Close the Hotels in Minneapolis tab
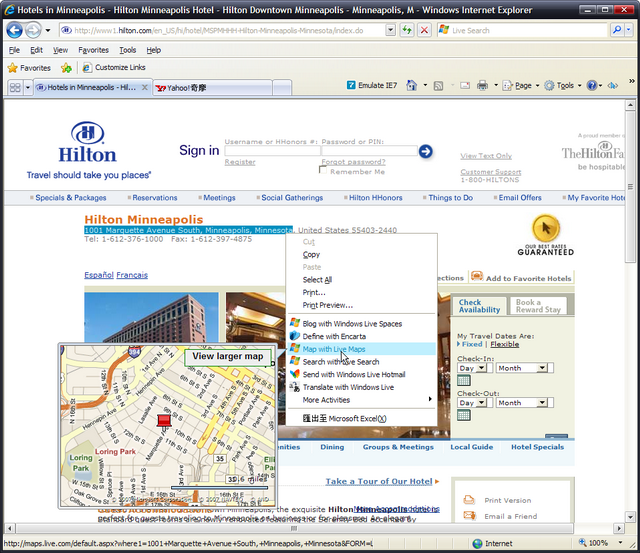 (144, 87)
